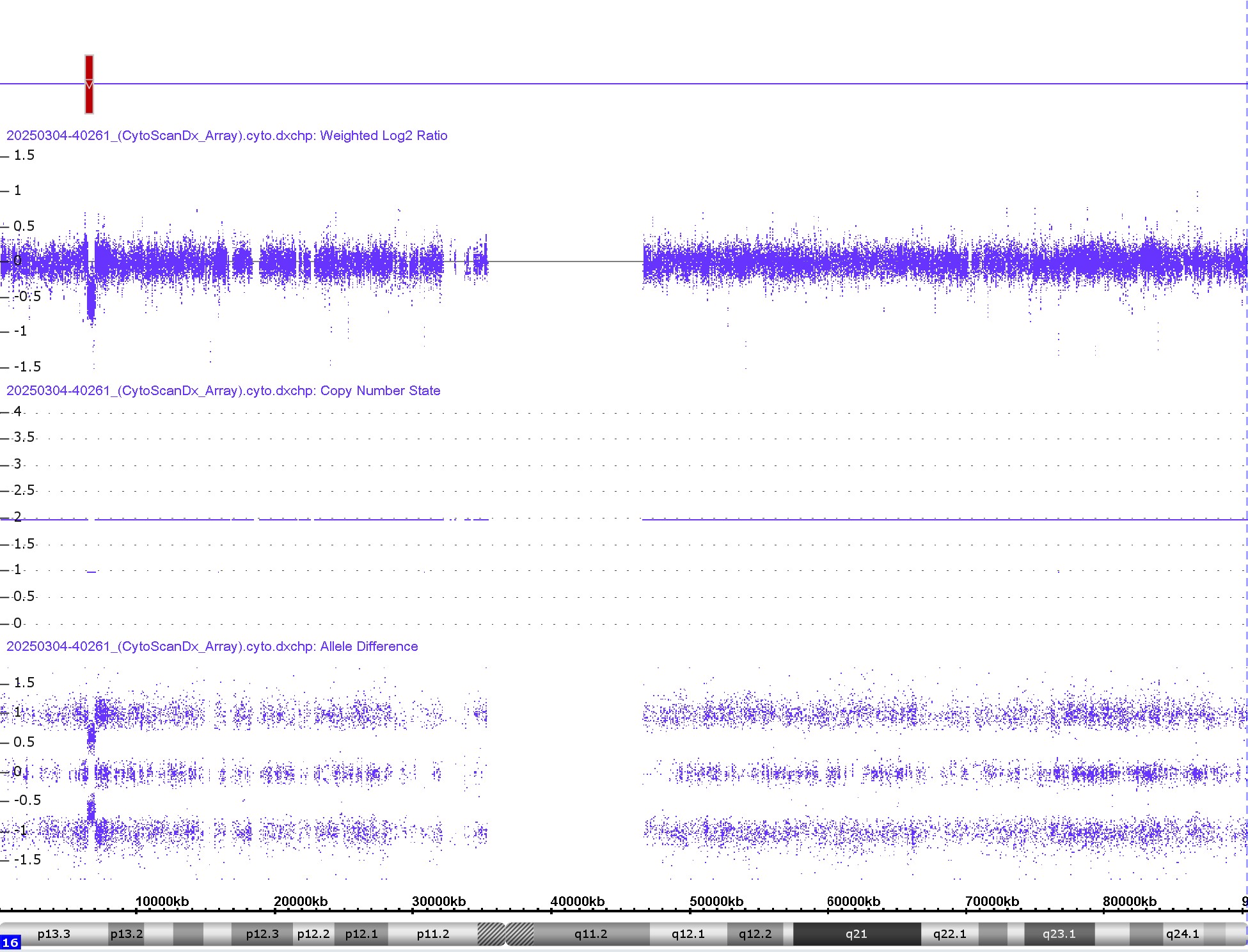Click the 40000kb coordinate ruler marker
Image resolution: width=1248 pixels, height=952 pixels.
click(x=577, y=901)
